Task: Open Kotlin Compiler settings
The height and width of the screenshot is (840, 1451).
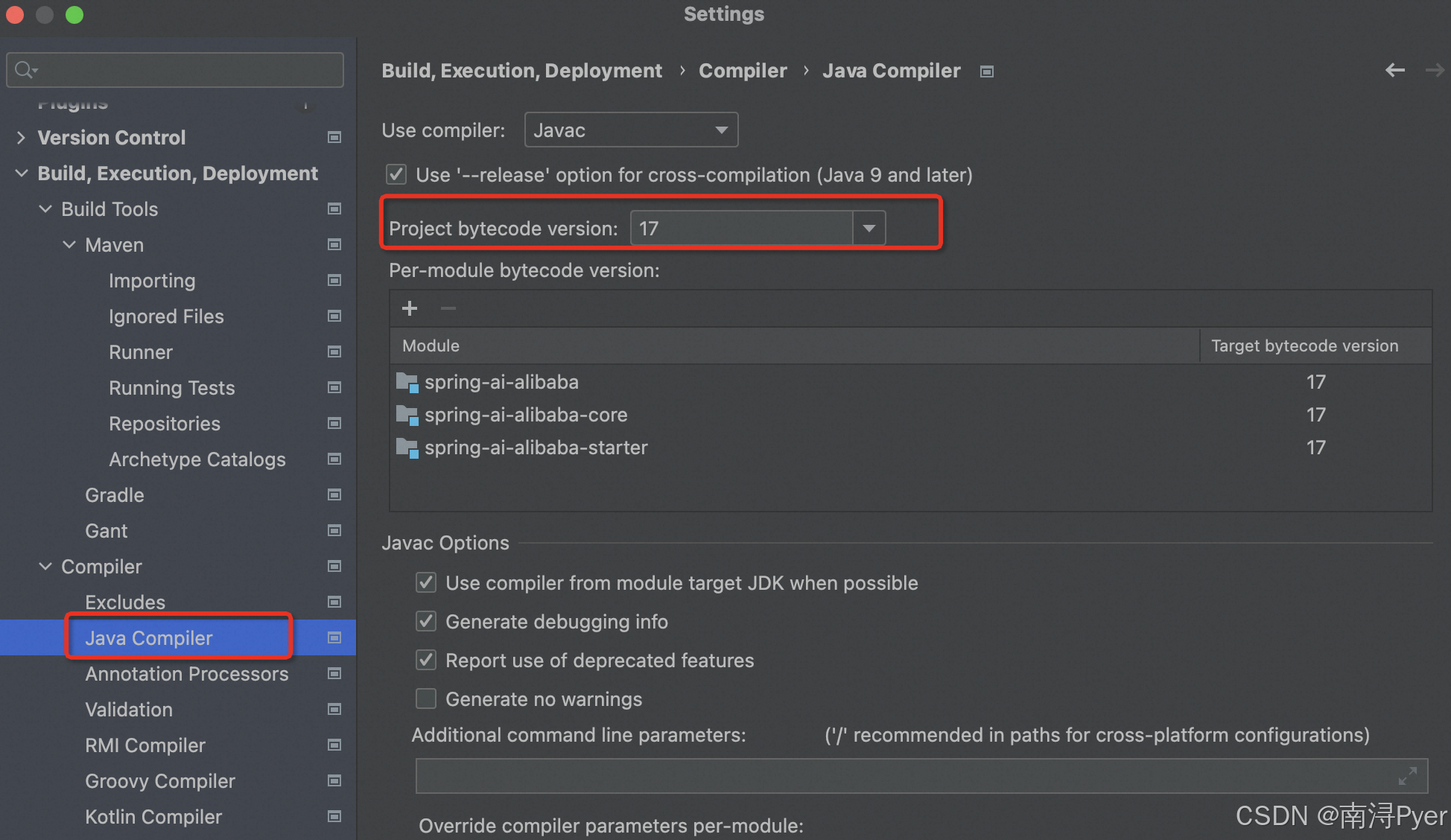Action: [153, 817]
